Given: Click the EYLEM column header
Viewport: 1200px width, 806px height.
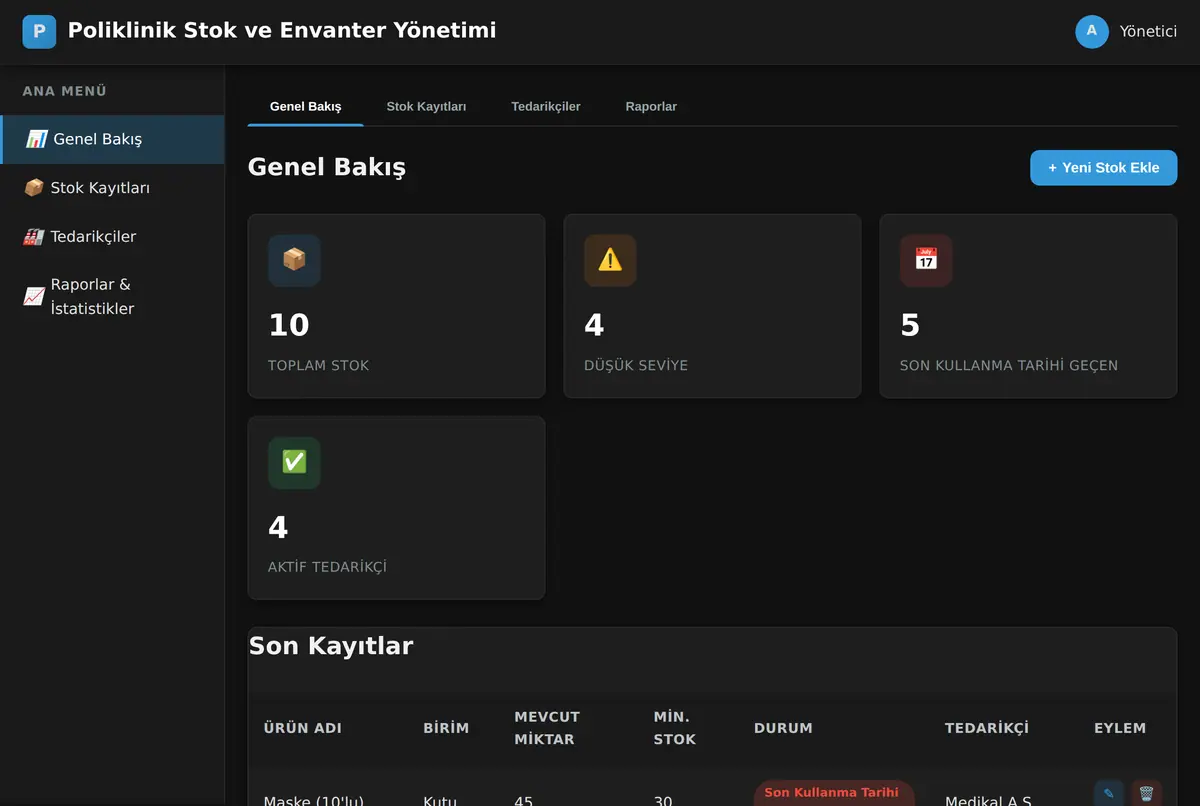Looking at the screenshot, I should [1120, 728].
